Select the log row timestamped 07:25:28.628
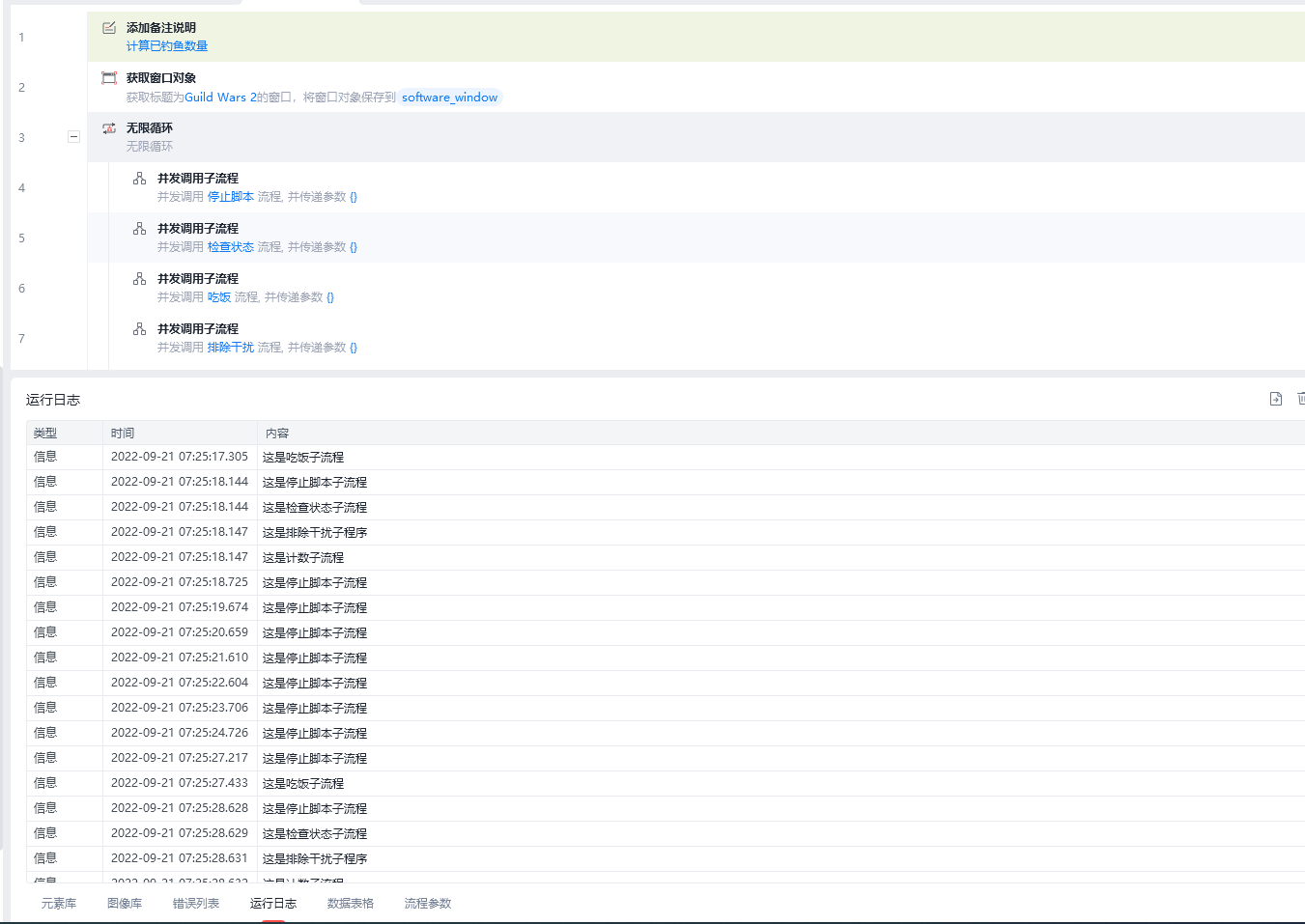Screen dimensions: 1305x924 pyautogui.click(x=666, y=809)
